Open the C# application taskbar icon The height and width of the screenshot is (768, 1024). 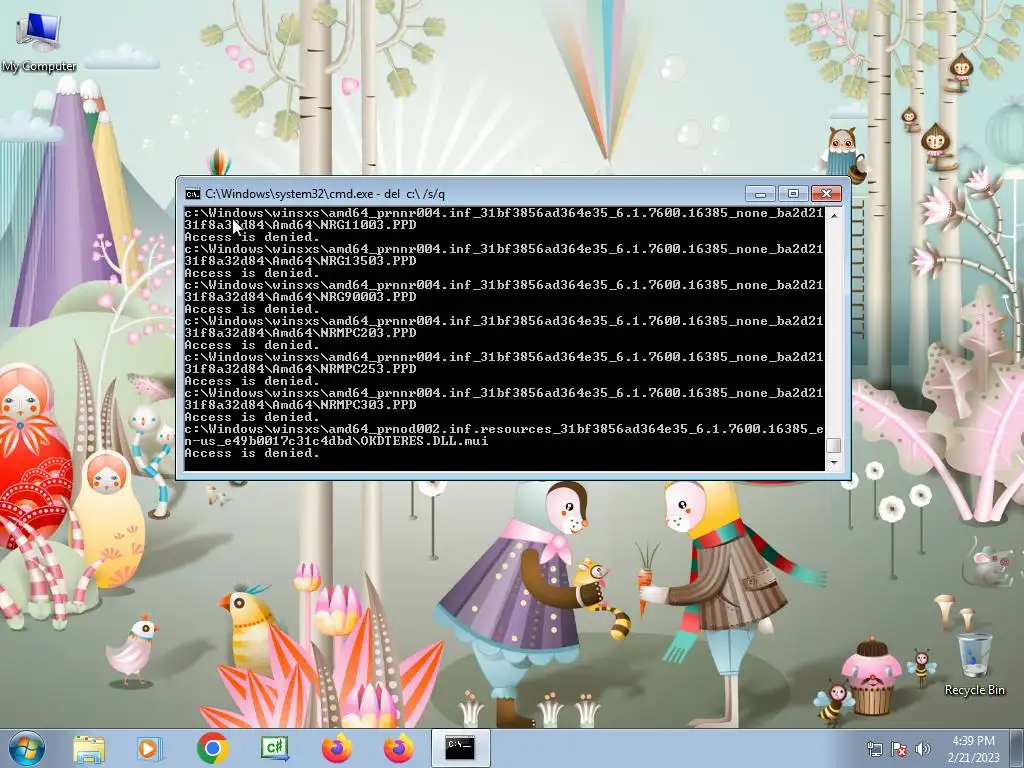(275, 748)
